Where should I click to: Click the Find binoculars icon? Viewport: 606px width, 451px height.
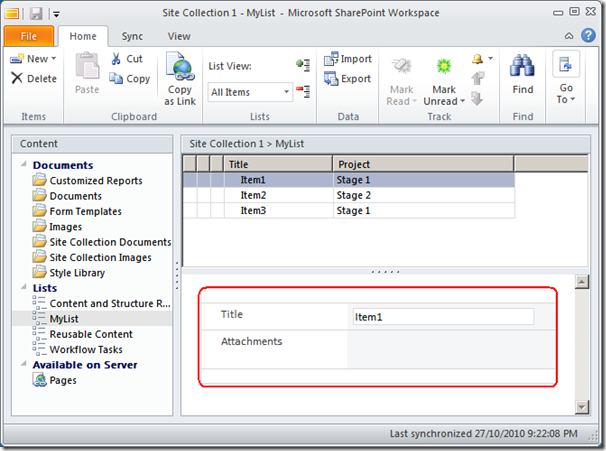click(x=522, y=66)
